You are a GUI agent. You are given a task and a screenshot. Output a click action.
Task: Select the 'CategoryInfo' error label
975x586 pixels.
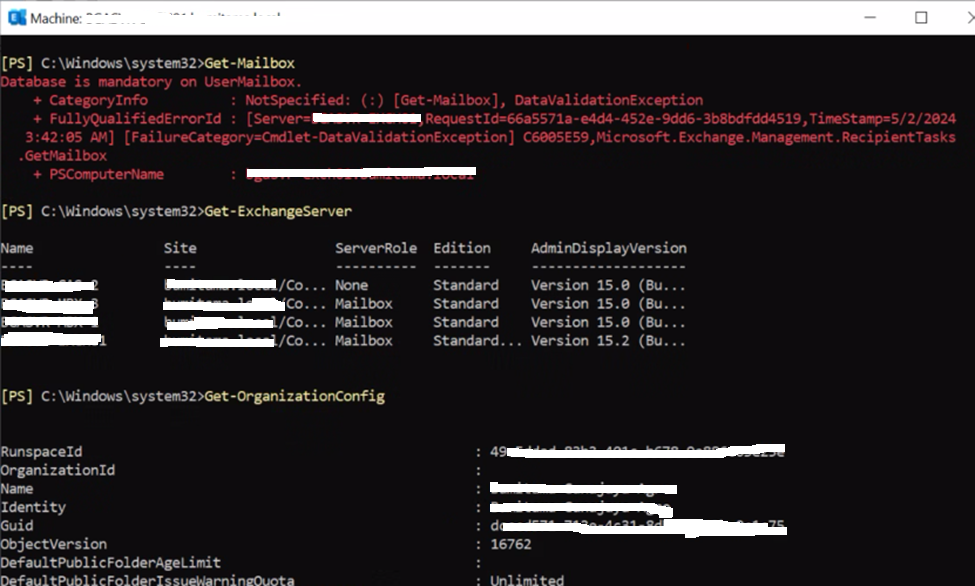[98, 100]
